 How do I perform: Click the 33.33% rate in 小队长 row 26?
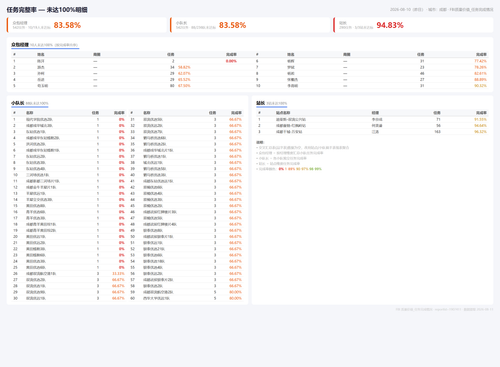coord(118,274)
